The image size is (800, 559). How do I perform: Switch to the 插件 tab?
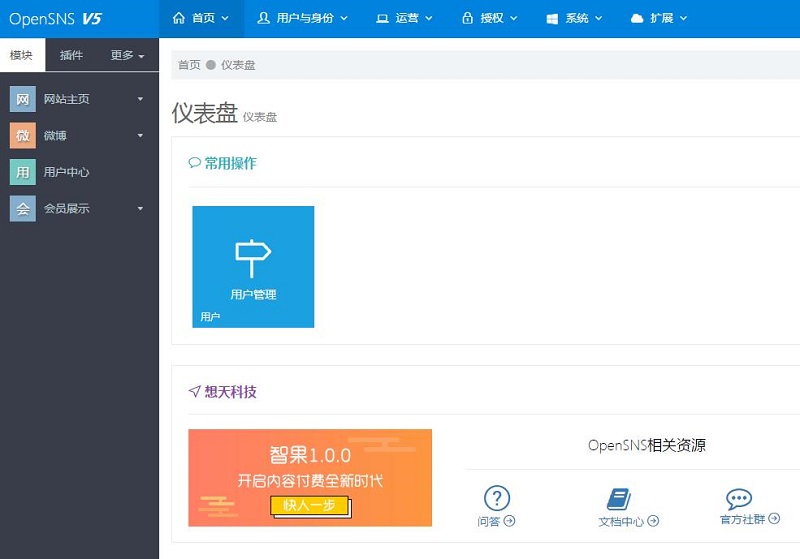click(71, 55)
